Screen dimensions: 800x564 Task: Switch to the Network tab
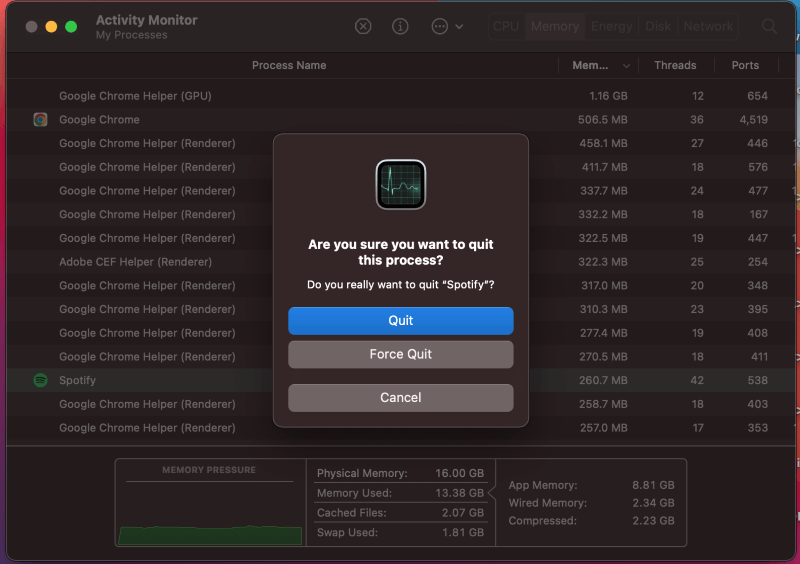[x=708, y=26]
